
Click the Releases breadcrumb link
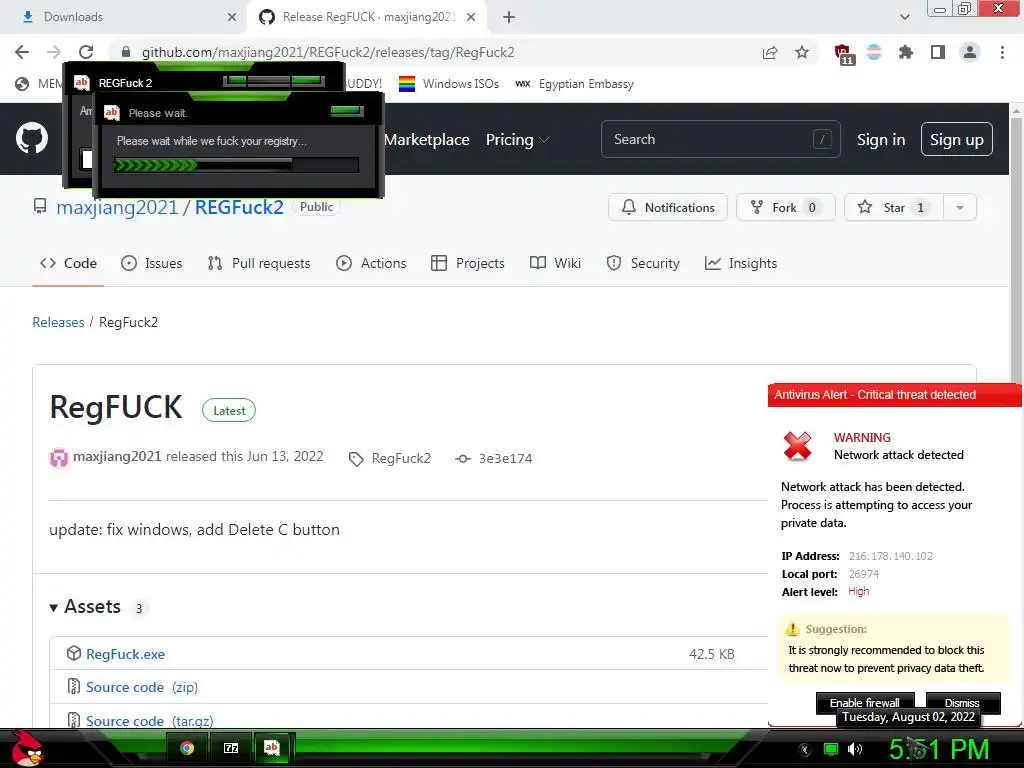pos(58,323)
